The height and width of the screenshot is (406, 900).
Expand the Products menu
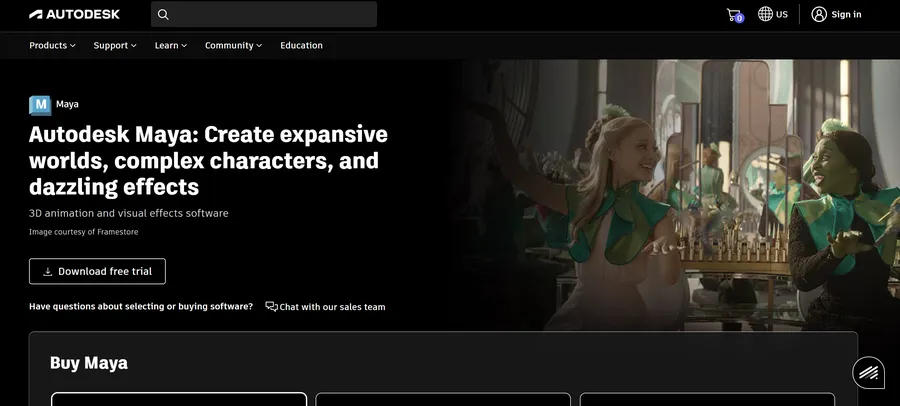(52, 45)
